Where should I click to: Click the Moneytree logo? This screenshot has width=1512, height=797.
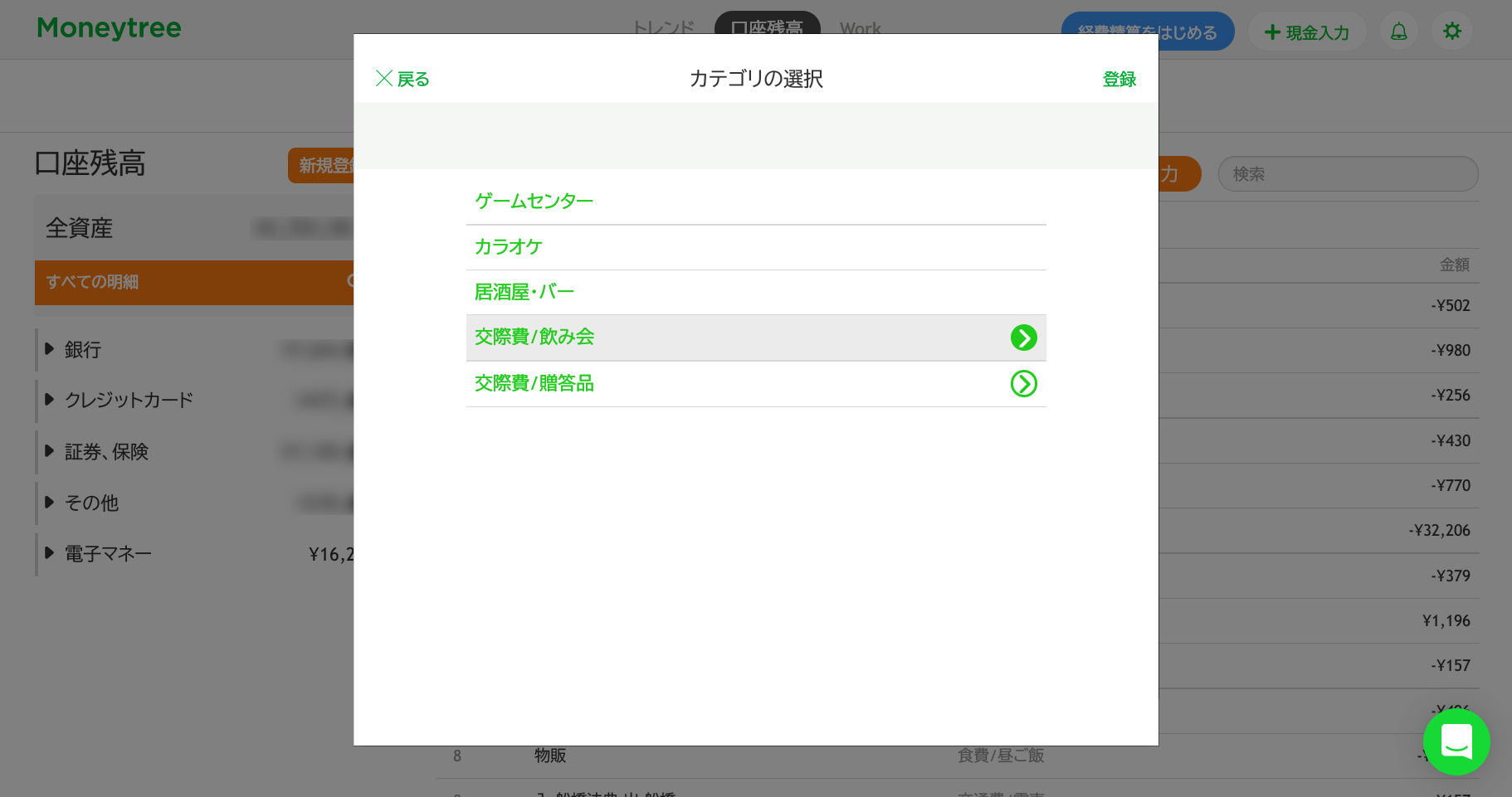click(x=109, y=28)
